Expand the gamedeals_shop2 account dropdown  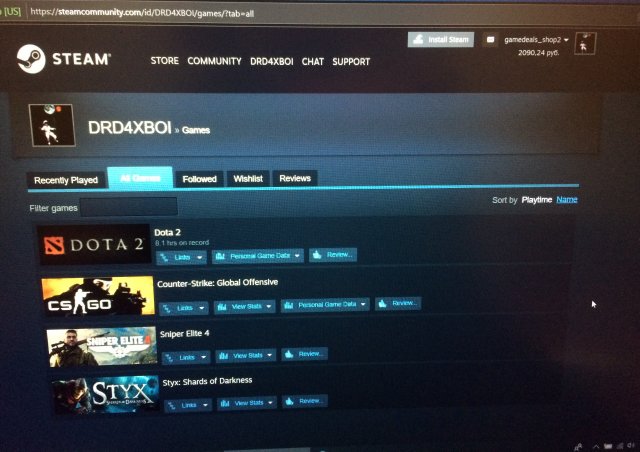click(x=536, y=40)
